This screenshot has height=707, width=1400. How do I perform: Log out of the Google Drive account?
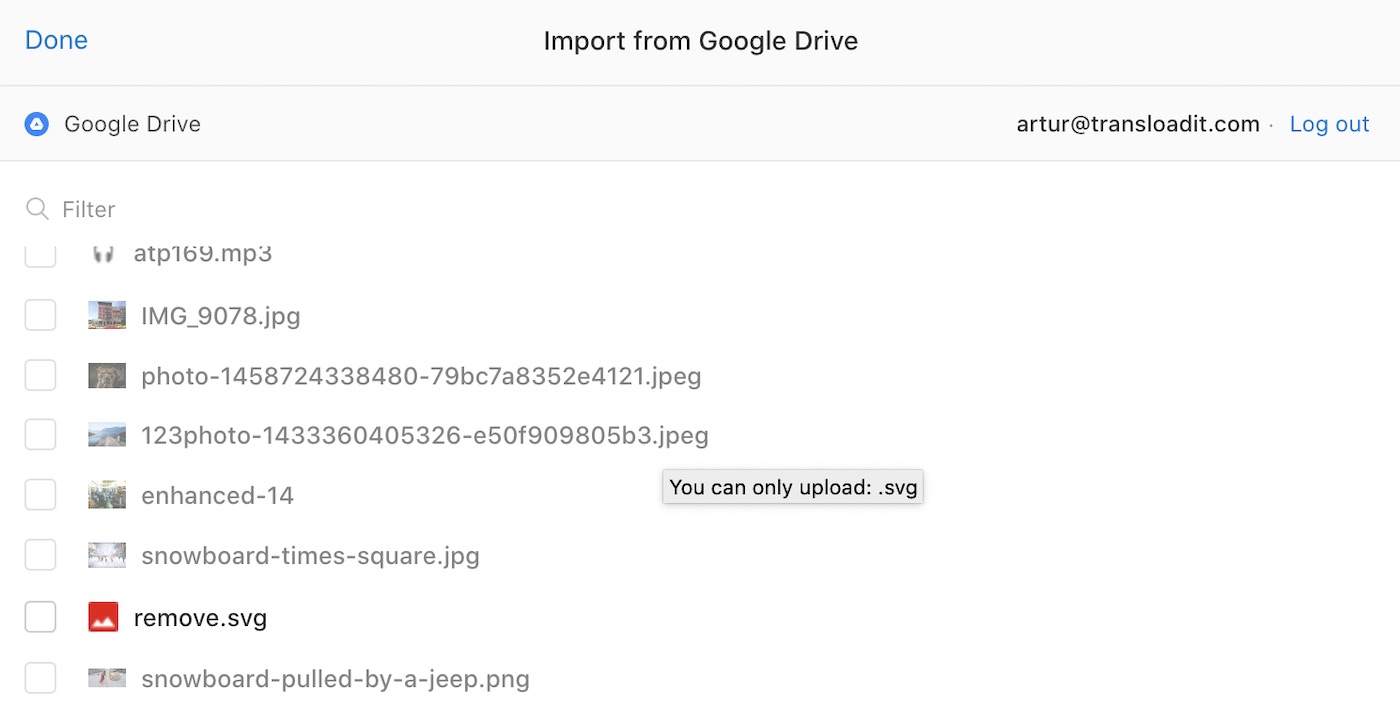[1329, 124]
